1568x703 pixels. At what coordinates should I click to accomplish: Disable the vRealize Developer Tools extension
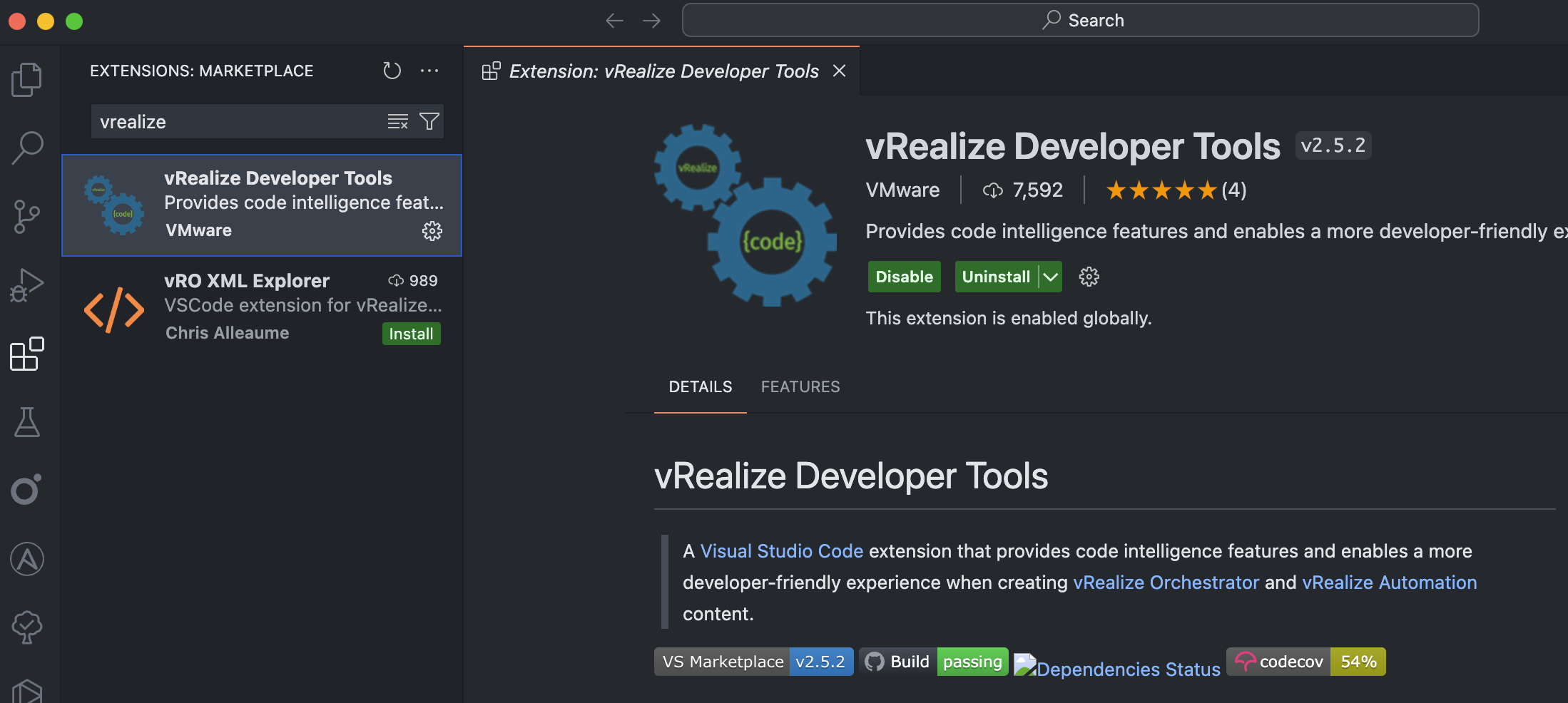pyautogui.click(x=904, y=277)
